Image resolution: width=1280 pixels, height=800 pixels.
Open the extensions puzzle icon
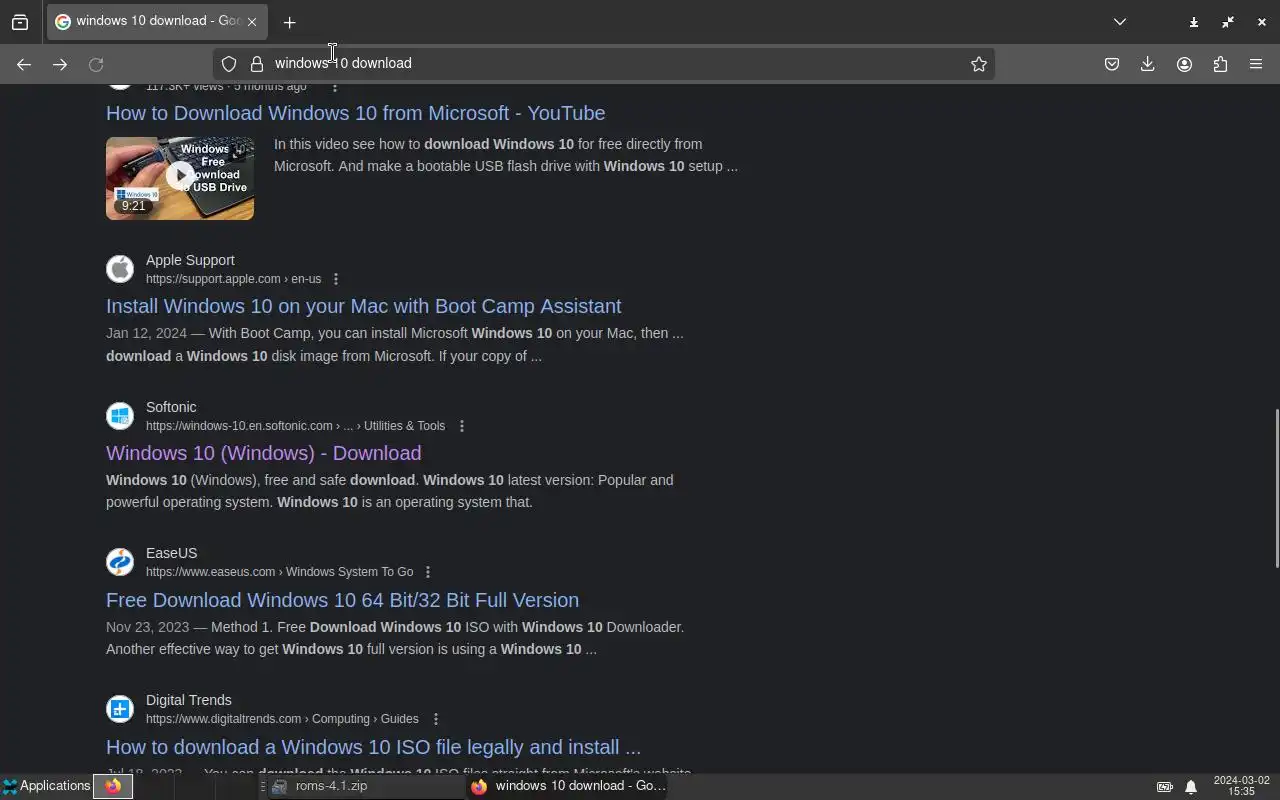tap(1220, 64)
